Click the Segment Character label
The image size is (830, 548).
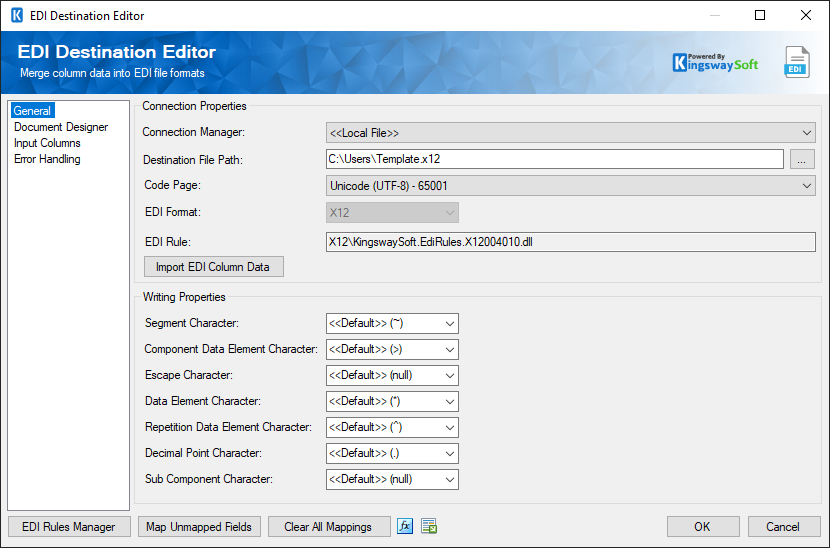[x=192, y=323]
